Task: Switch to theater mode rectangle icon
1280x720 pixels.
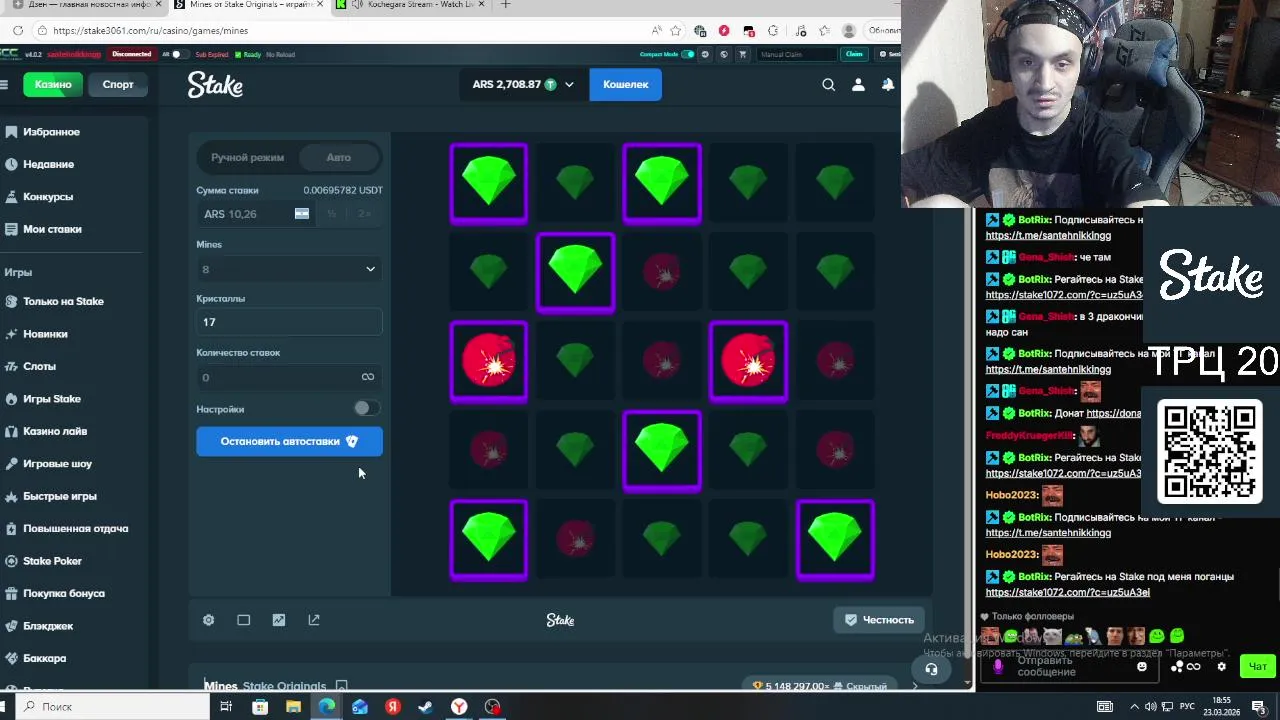Action: (x=243, y=620)
